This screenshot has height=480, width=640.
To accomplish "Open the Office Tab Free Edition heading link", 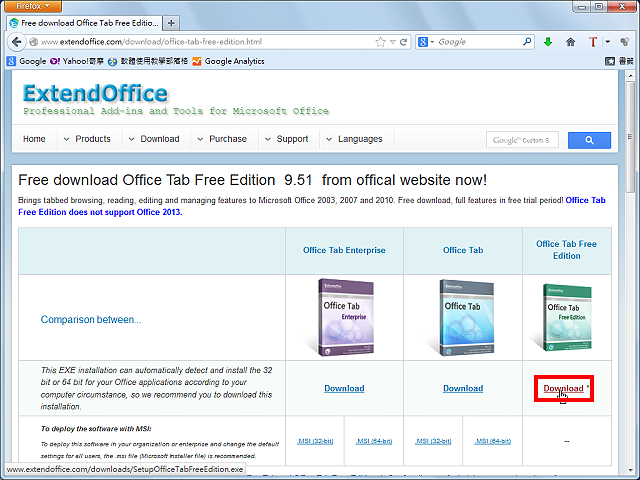I will (x=567, y=250).
